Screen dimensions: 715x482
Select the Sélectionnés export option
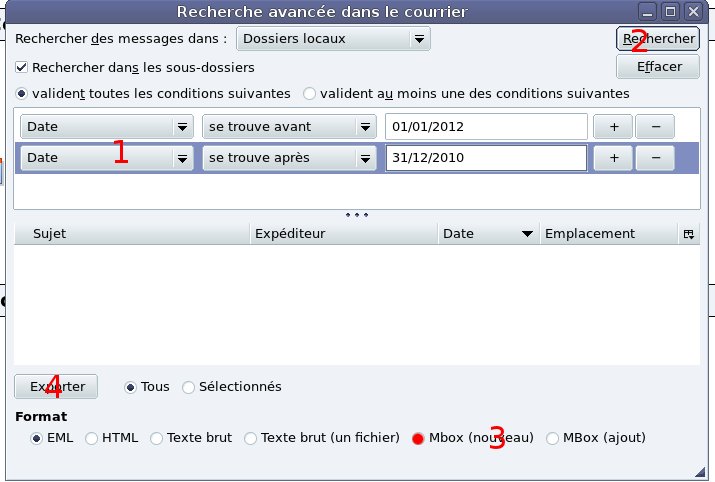tap(189, 387)
